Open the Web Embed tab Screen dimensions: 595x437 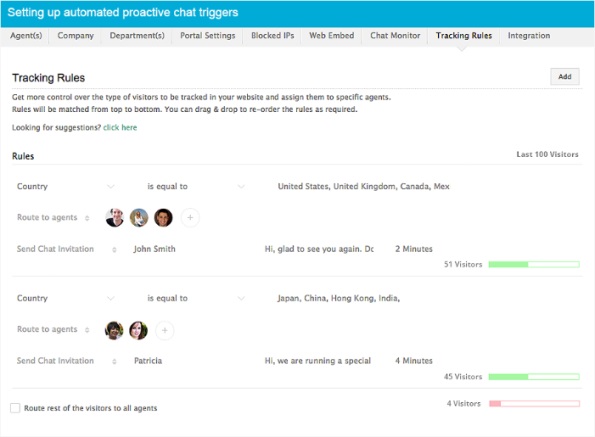pos(331,36)
